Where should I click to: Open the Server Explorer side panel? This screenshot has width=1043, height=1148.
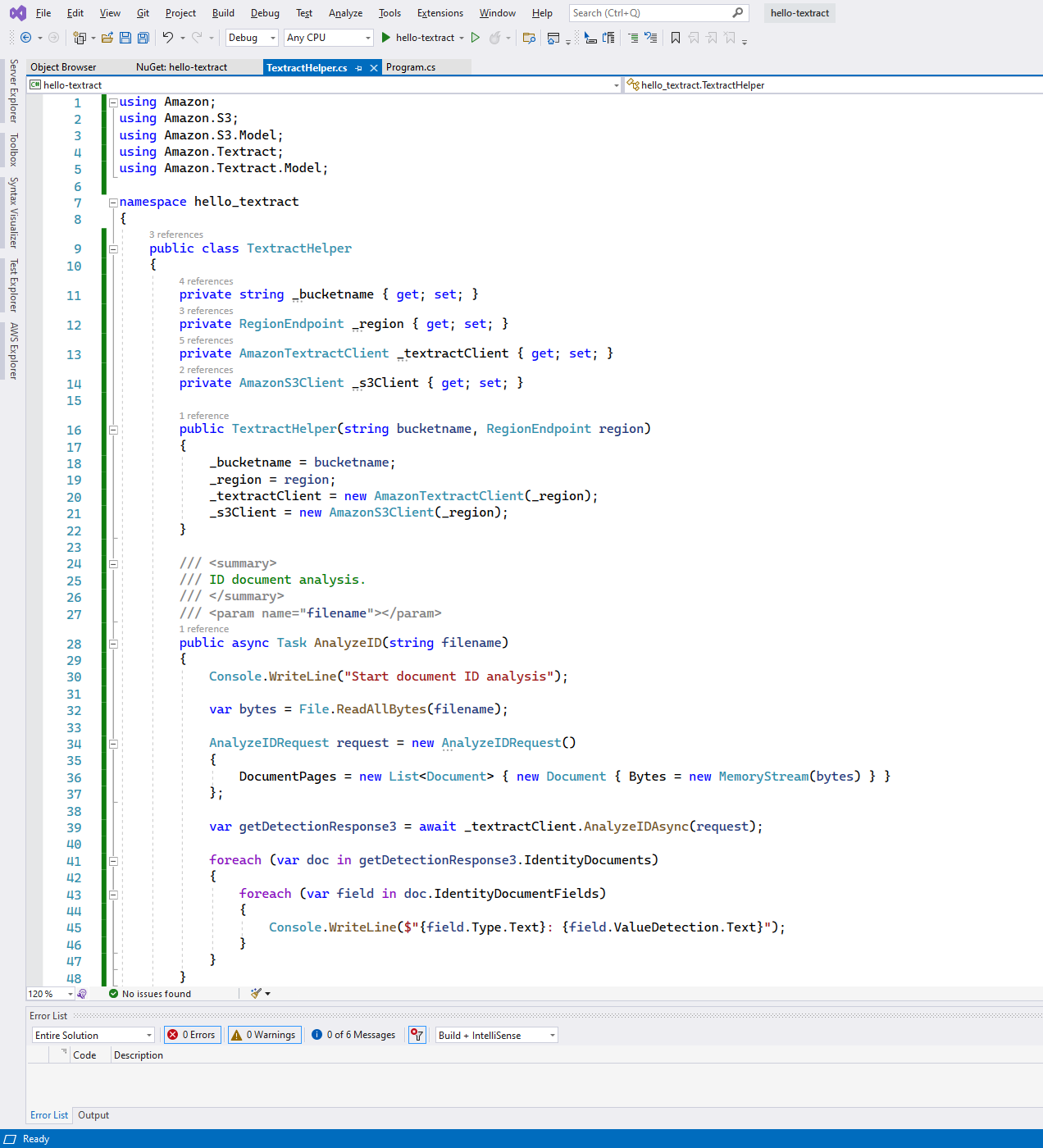13,91
